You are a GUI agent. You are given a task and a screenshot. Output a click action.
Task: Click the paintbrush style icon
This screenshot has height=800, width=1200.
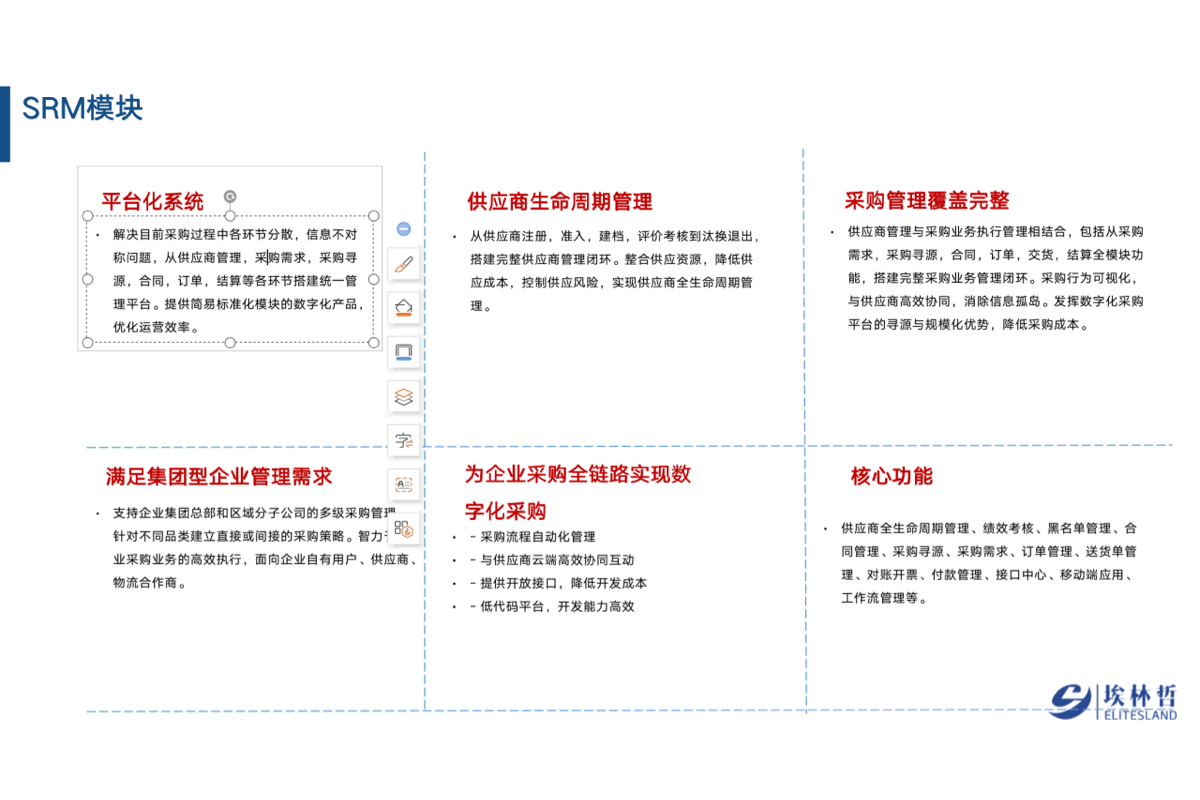(x=403, y=265)
